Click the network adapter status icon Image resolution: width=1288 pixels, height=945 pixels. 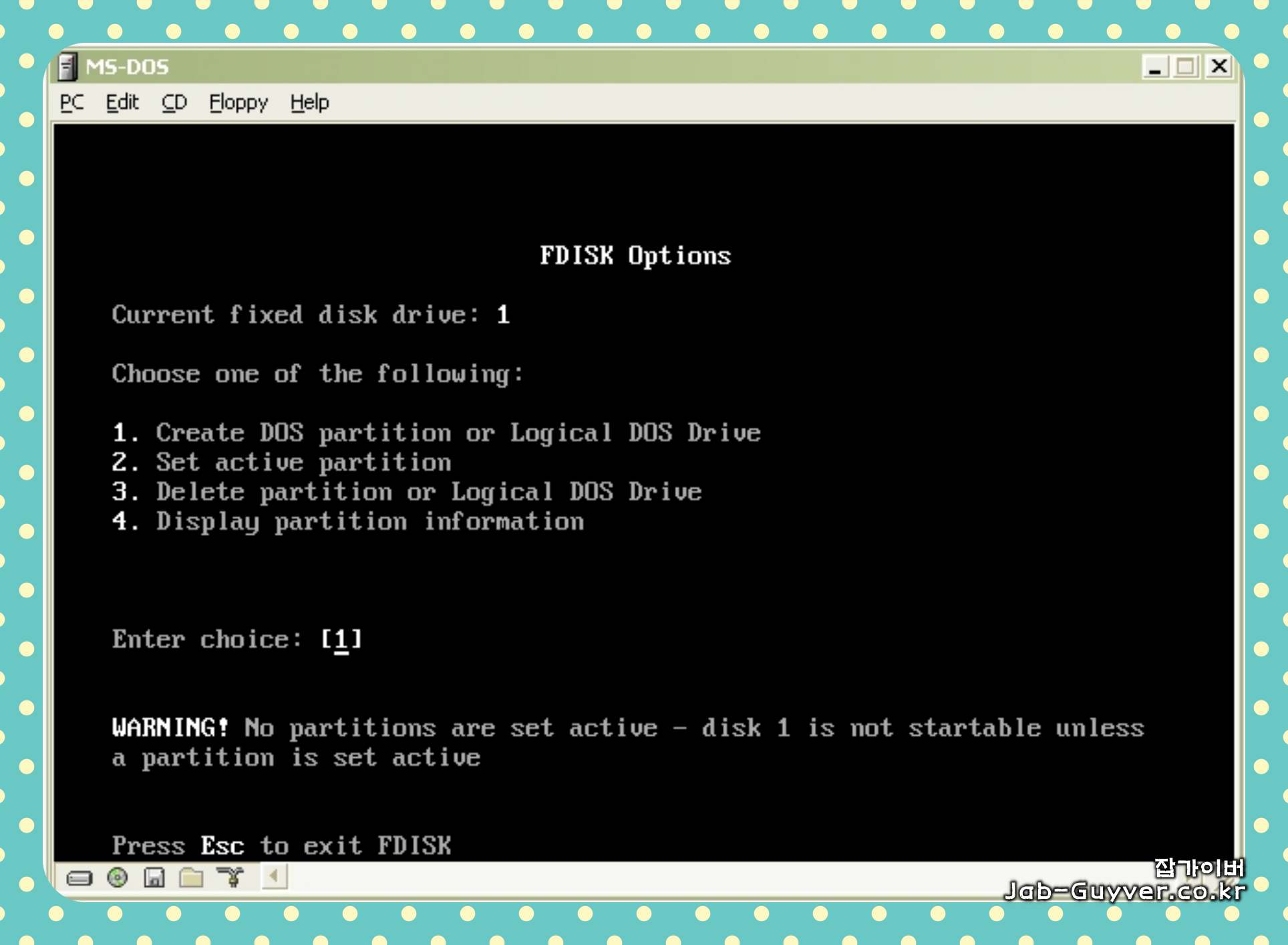click(x=231, y=877)
